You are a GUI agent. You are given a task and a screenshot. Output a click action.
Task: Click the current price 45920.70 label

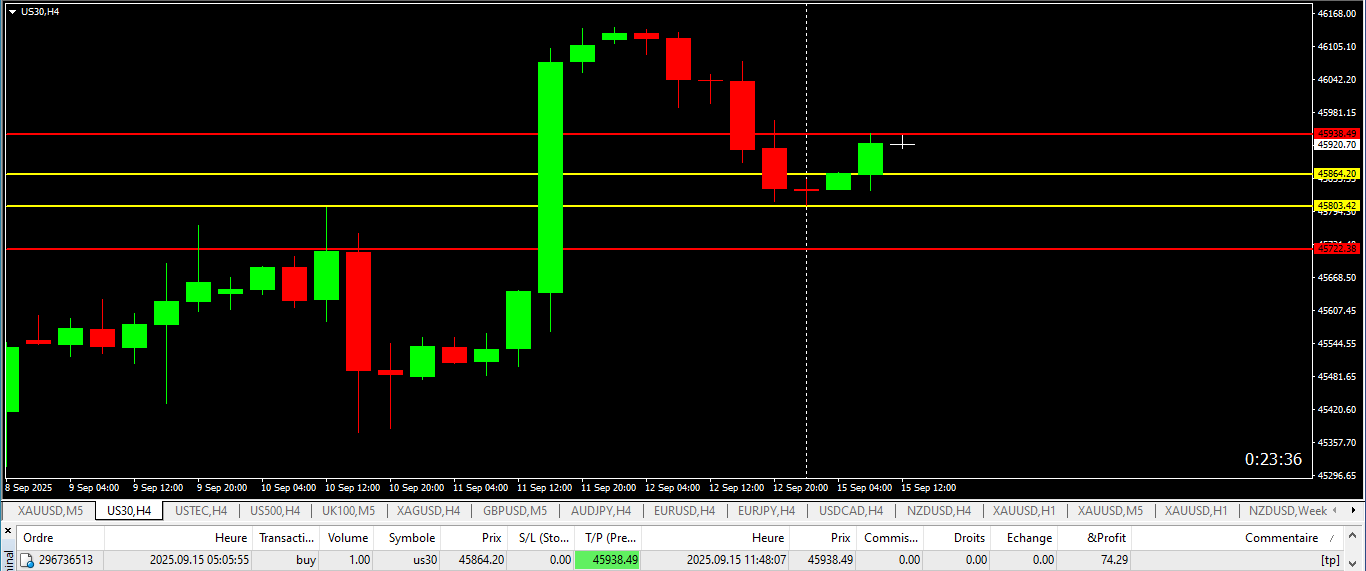pyautogui.click(x=1337, y=145)
